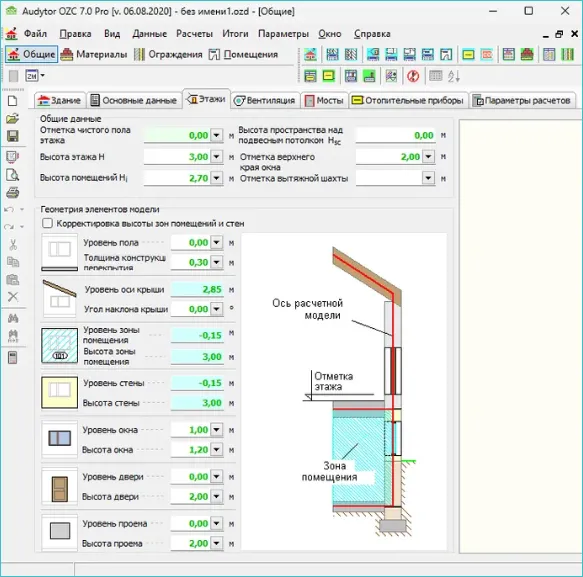This screenshot has height=577, width=583.
Task: Click the binoculars Find icon
Action: 13,318
